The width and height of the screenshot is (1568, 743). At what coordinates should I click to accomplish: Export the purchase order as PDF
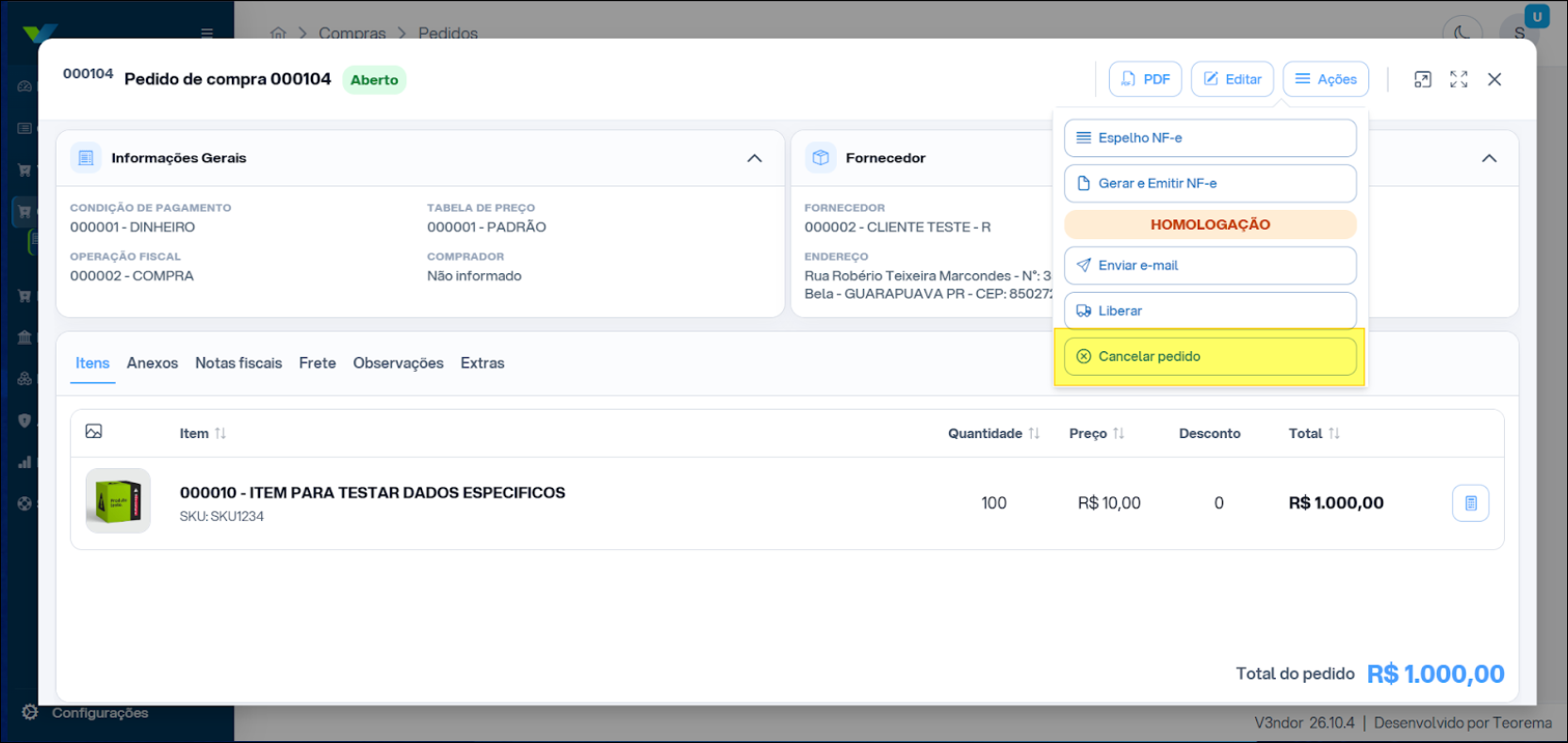[1145, 79]
